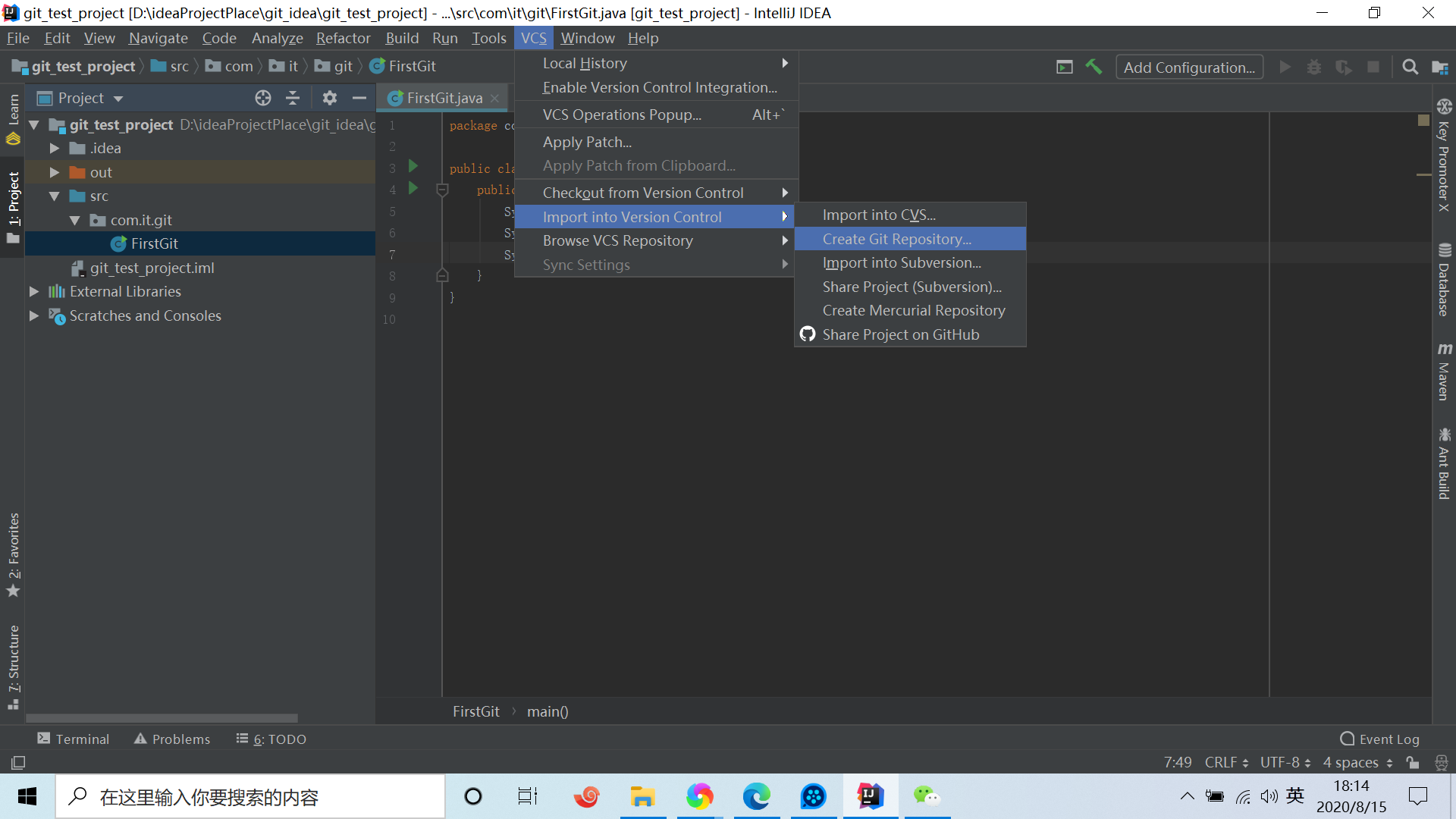Collapse the com.it.git package
Viewport: 1456px width, 819px height.
[75, 220]
